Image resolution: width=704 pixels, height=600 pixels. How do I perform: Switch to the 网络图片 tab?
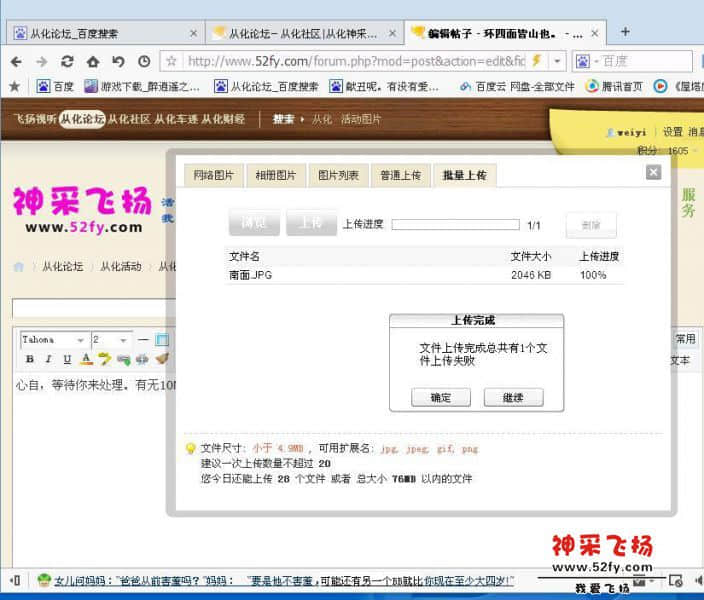tap(214, 175)
